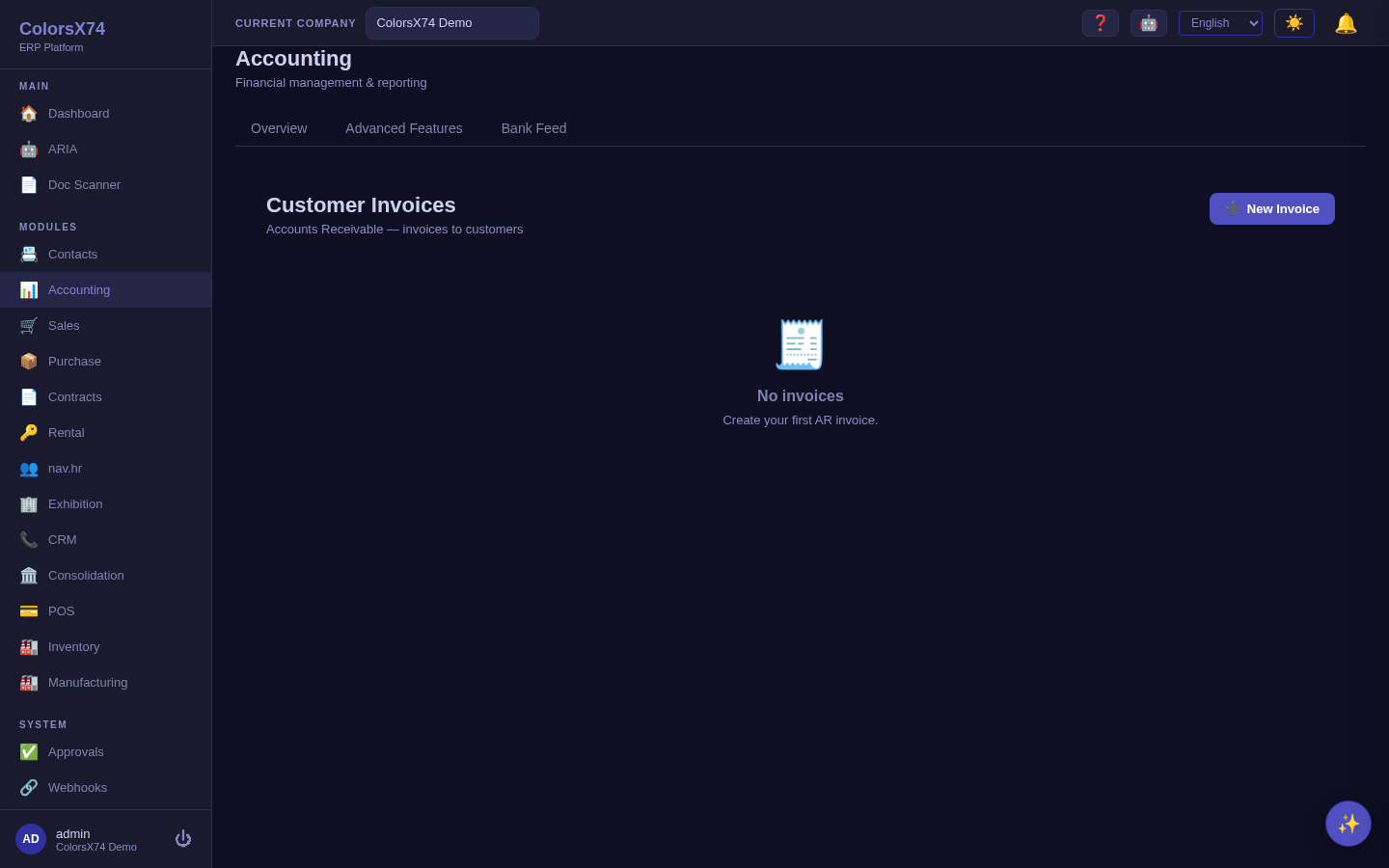Open the Manufacturing label link
The width and height of the screenshot is (1389, 868).
pyautogui.click(x=88, y=683)
